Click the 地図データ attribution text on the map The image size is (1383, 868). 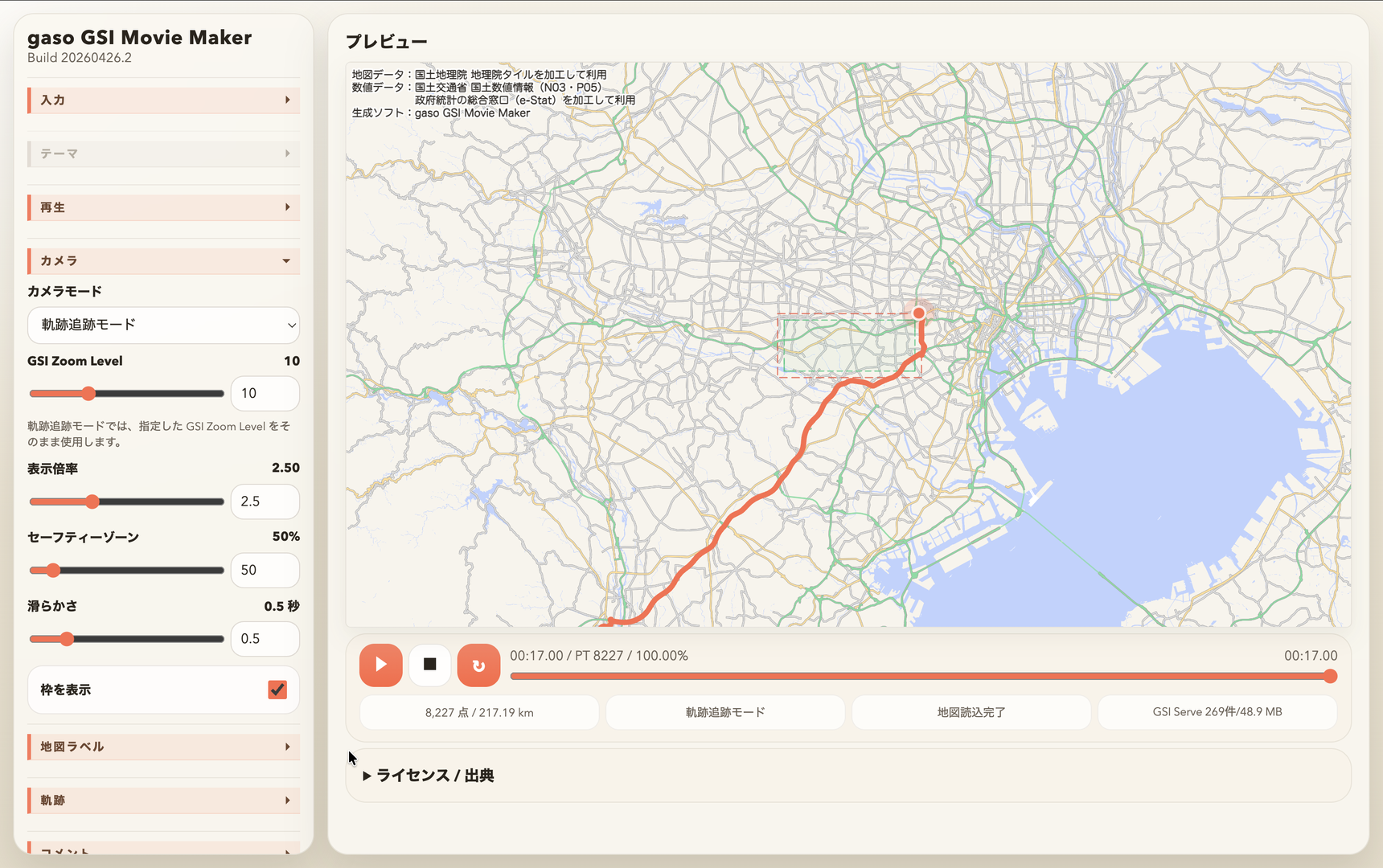click(x=479, y=75)
